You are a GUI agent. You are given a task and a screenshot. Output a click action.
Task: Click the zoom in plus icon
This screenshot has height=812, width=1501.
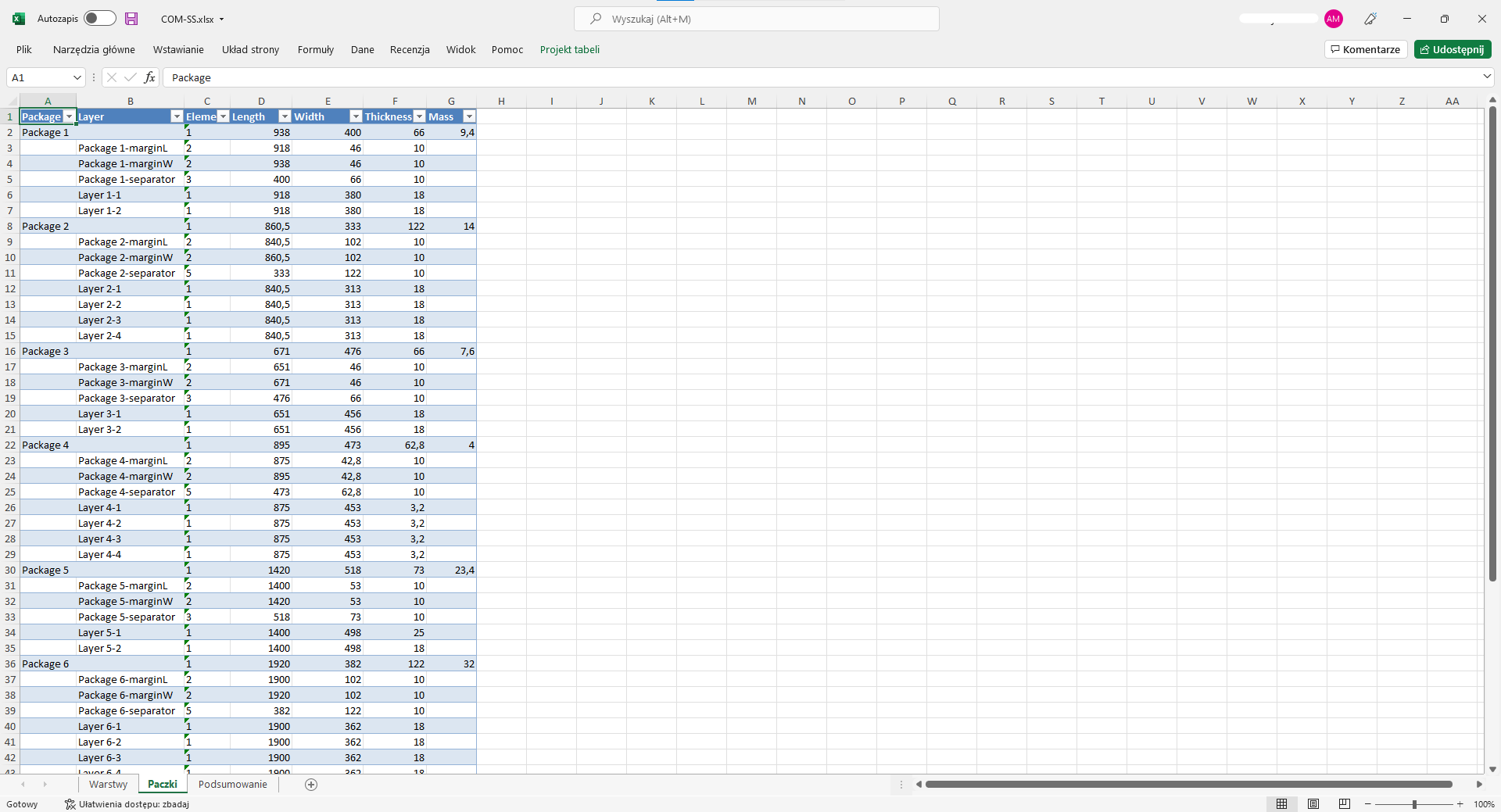(x=1460, y=804)
